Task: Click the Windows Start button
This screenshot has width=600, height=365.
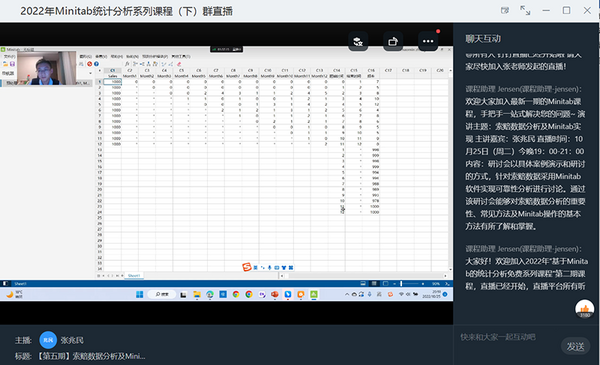Action: 140,294
